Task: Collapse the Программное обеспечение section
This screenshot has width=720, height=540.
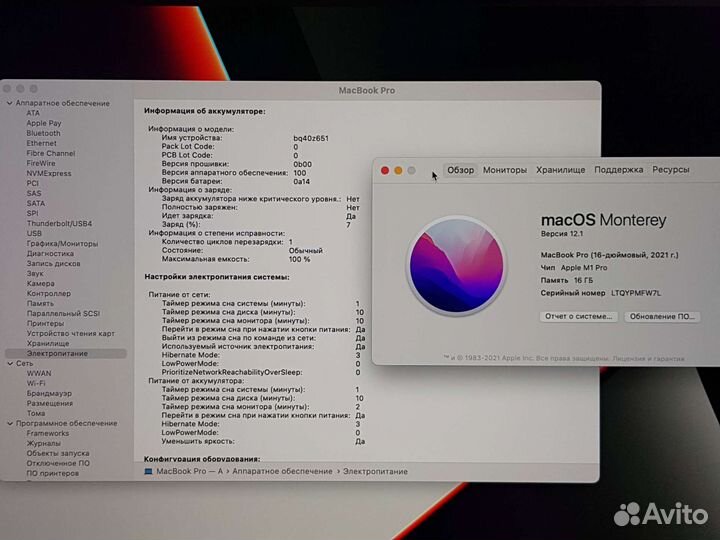Action: pos(10,423)
